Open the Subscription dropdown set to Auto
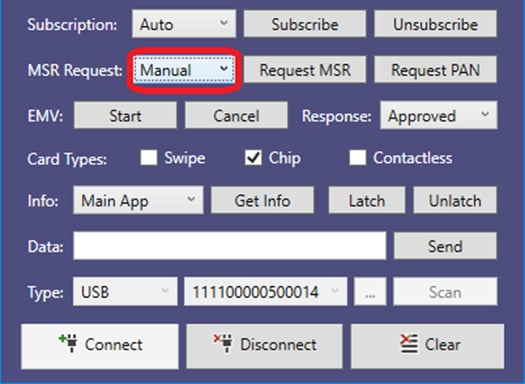Viewport: 525px width, 384px height. (x=184, y=24)
